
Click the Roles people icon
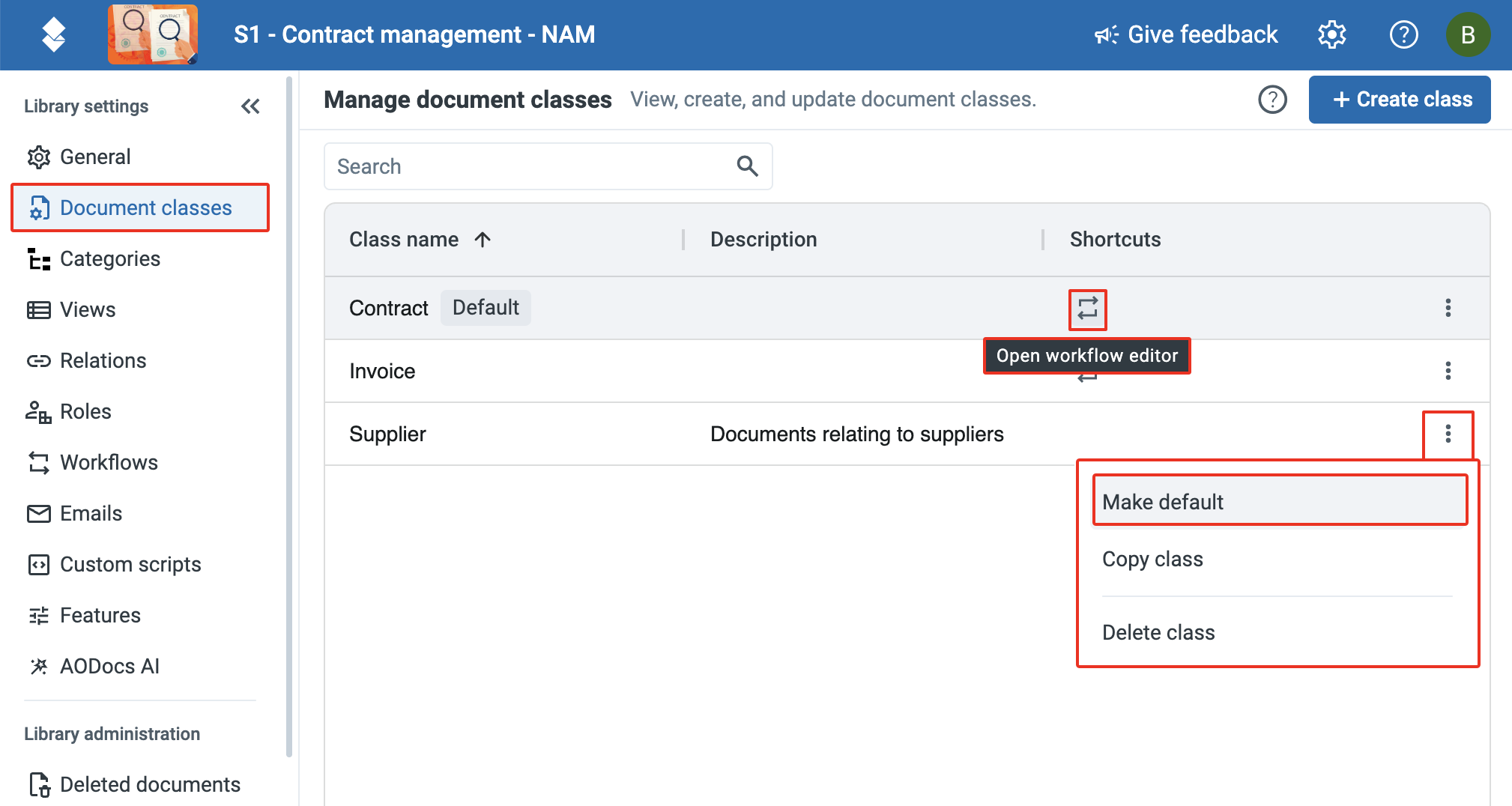pyautogui.click(x=38, y=412)
